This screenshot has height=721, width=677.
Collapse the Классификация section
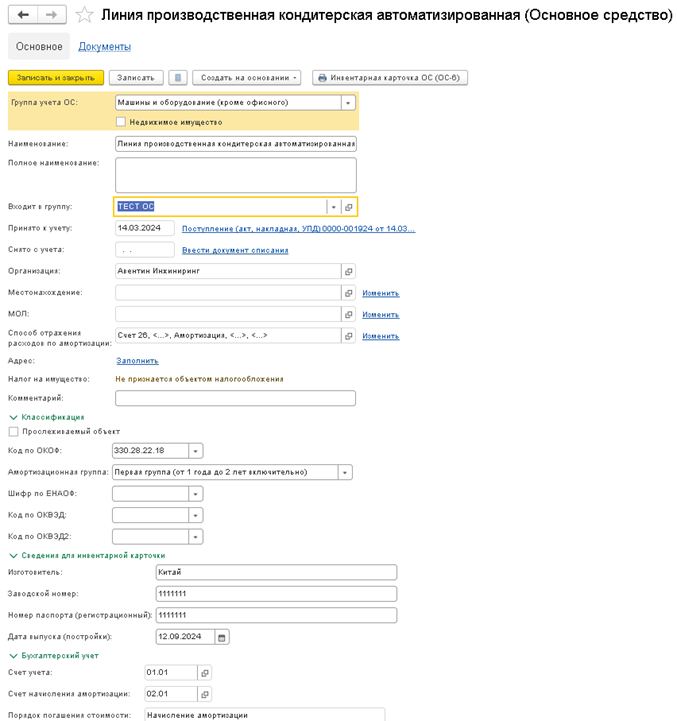pyautogui.click(x=46, y=417)
